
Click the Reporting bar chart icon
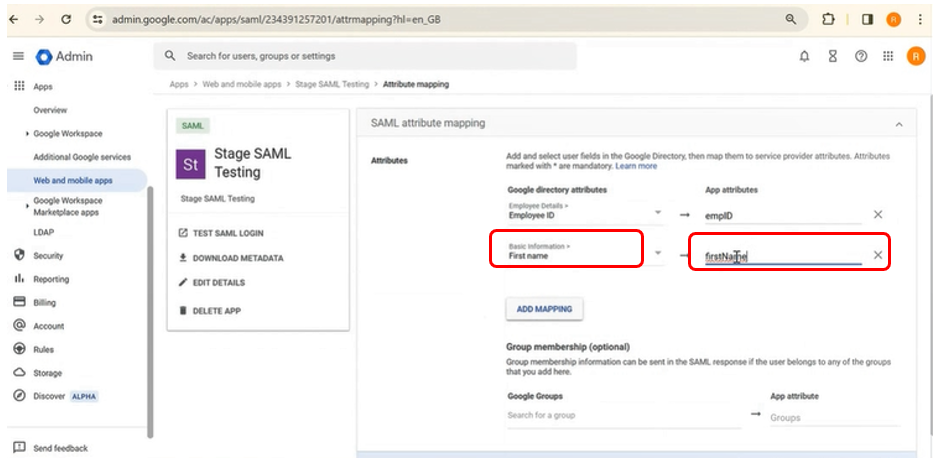pyautogui.click(x=19, y=279)
